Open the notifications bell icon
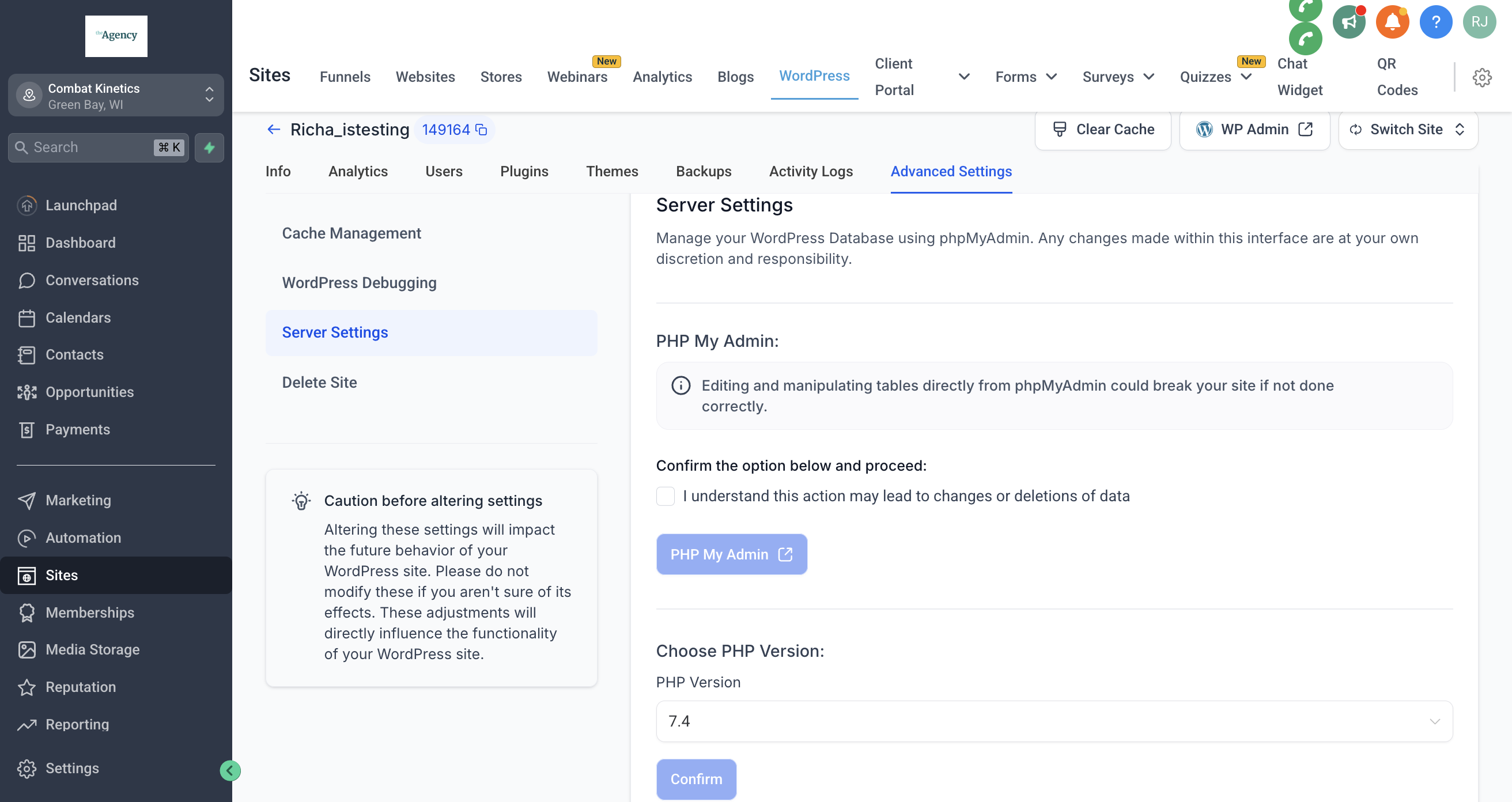The height and width of the screenshot is (802, 1512). pos(1392,22)
